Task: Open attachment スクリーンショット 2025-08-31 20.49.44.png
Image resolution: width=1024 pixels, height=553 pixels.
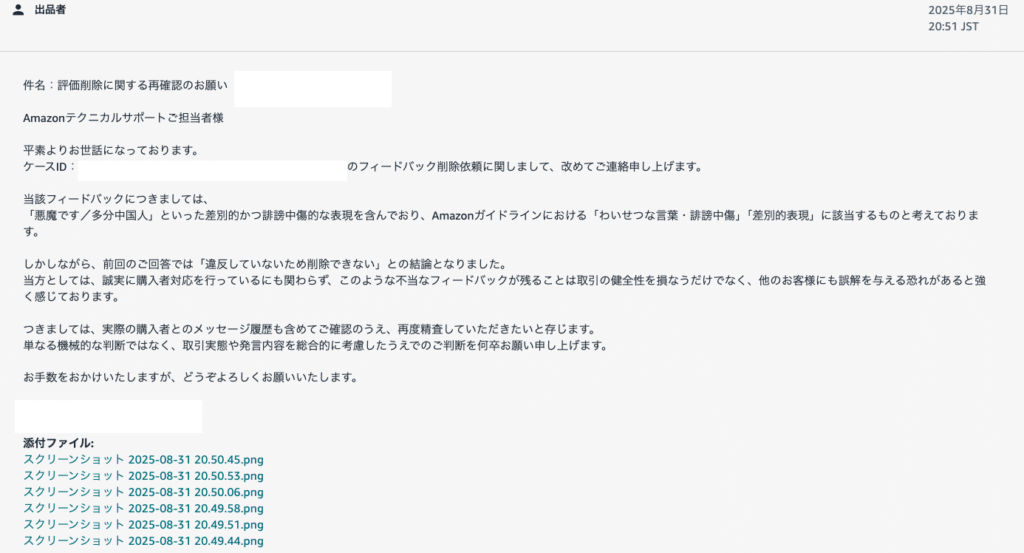Action: point(144,541)
